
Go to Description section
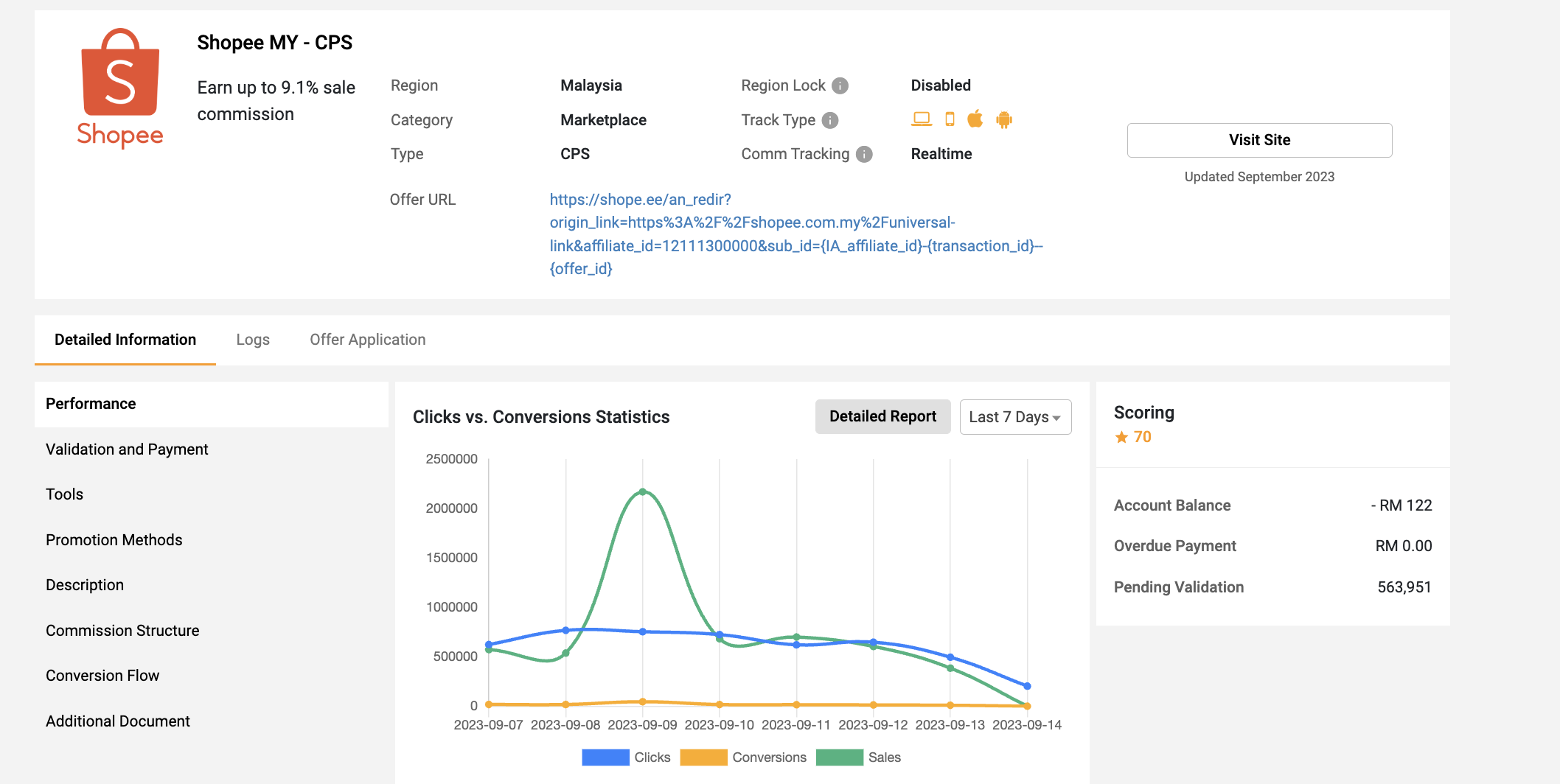click(212, 585)
